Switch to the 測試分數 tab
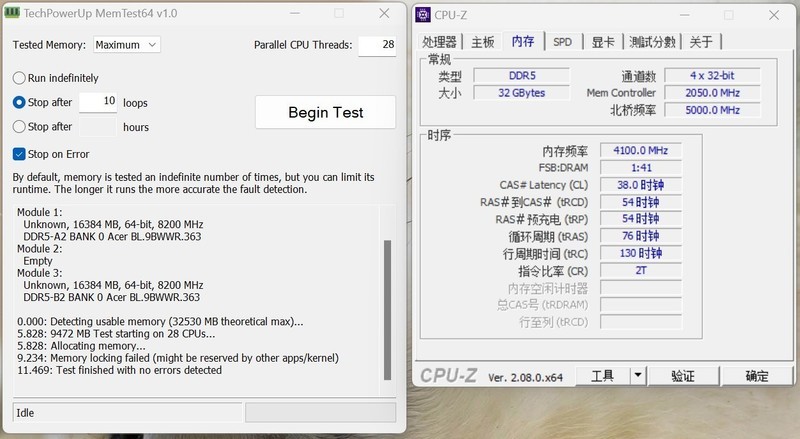The image size is (800, 439). (x=653, y=42)
